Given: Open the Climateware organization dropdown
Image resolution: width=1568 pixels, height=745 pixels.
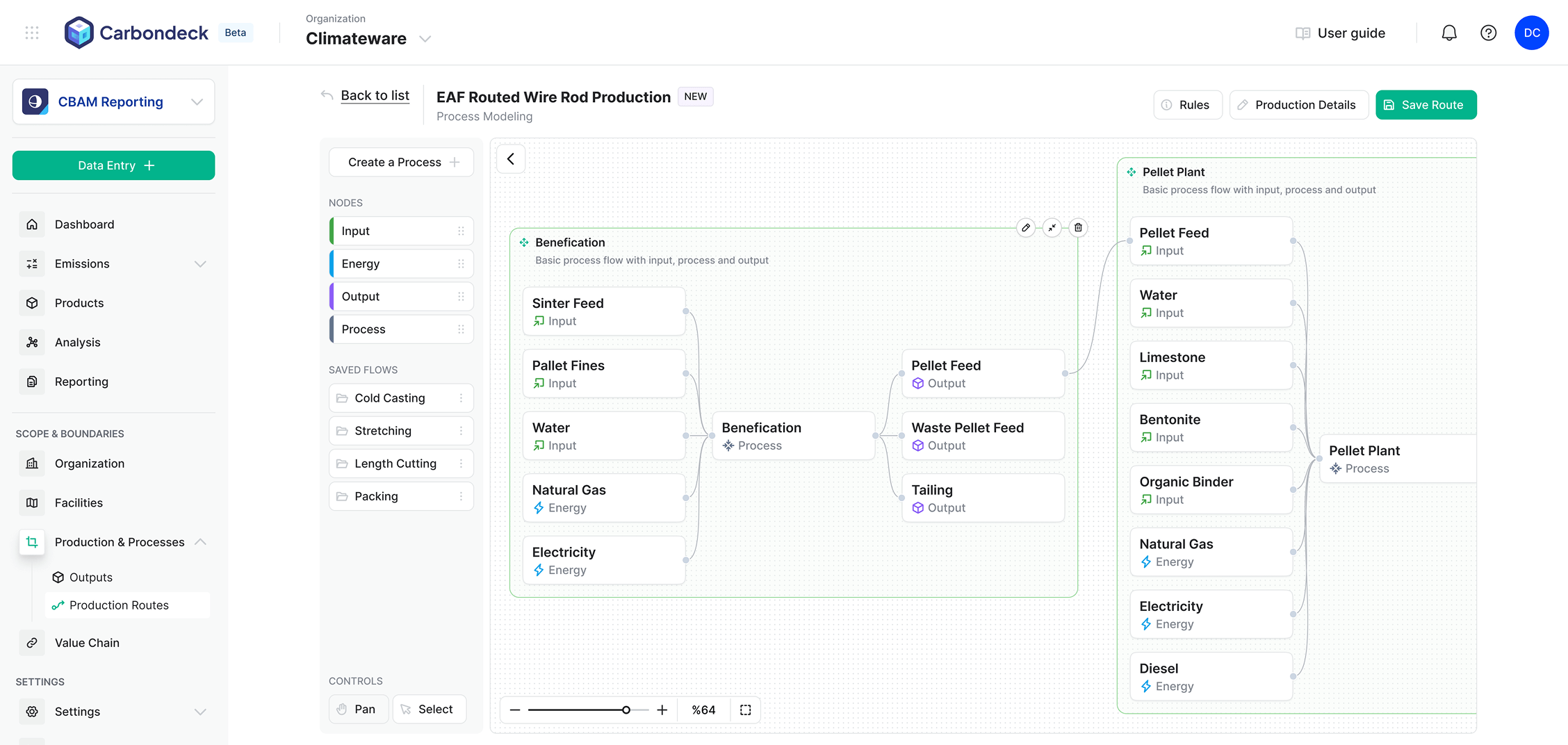Looking at the screenshot, I should click(425, 39).
